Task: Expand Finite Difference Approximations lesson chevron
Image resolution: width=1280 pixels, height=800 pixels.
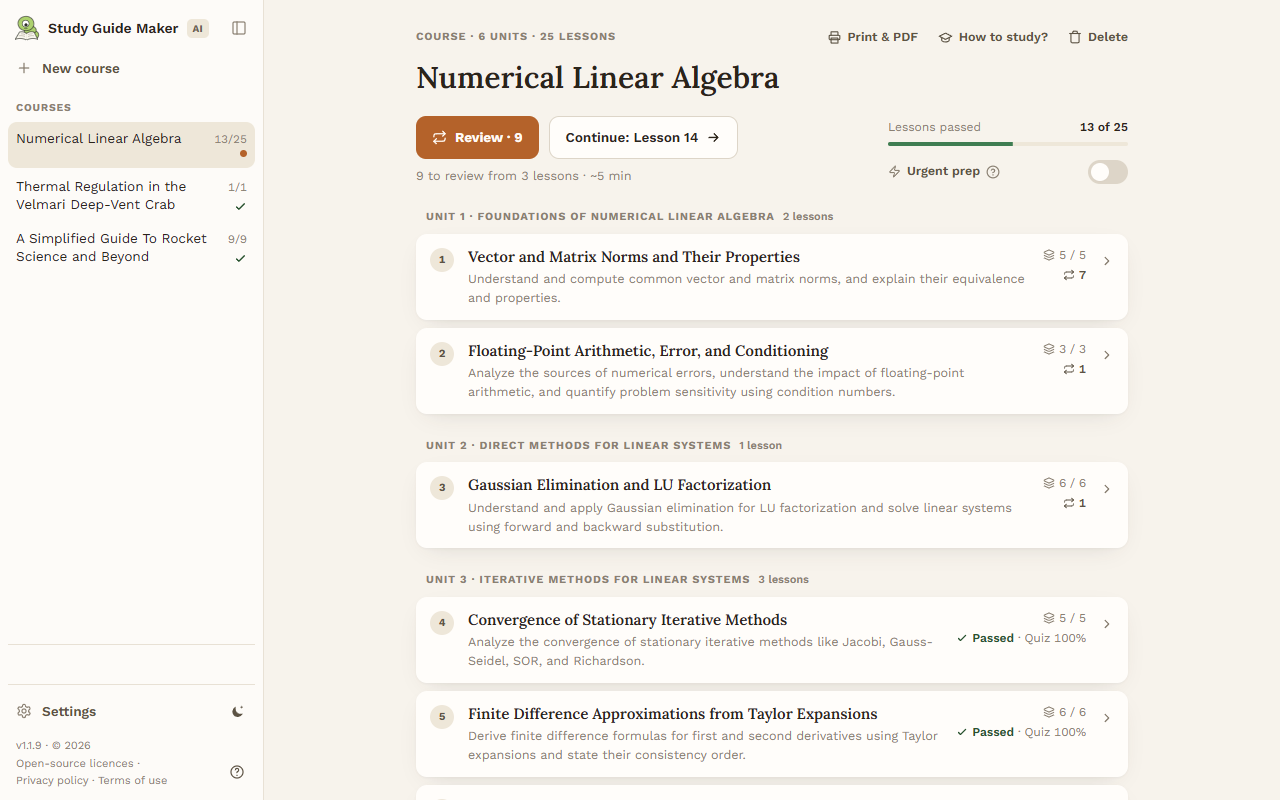Action: 1107,718
